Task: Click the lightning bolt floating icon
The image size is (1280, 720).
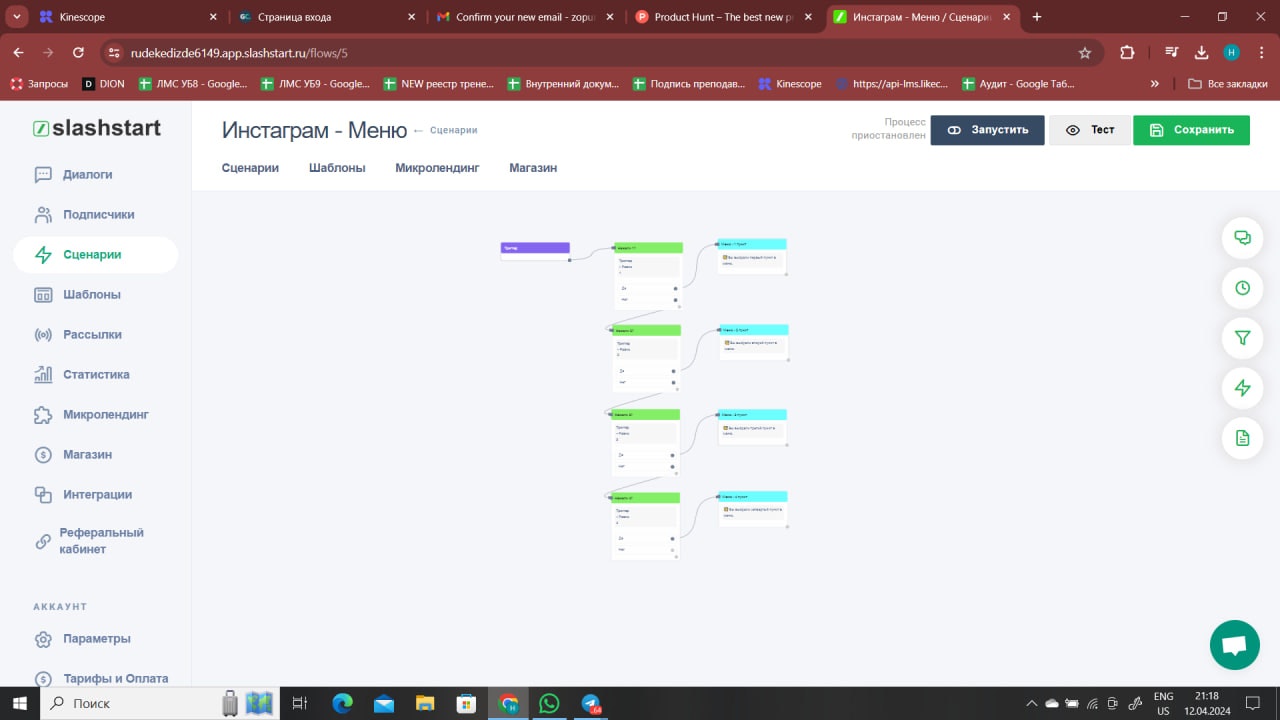Action: [1243, 388]
